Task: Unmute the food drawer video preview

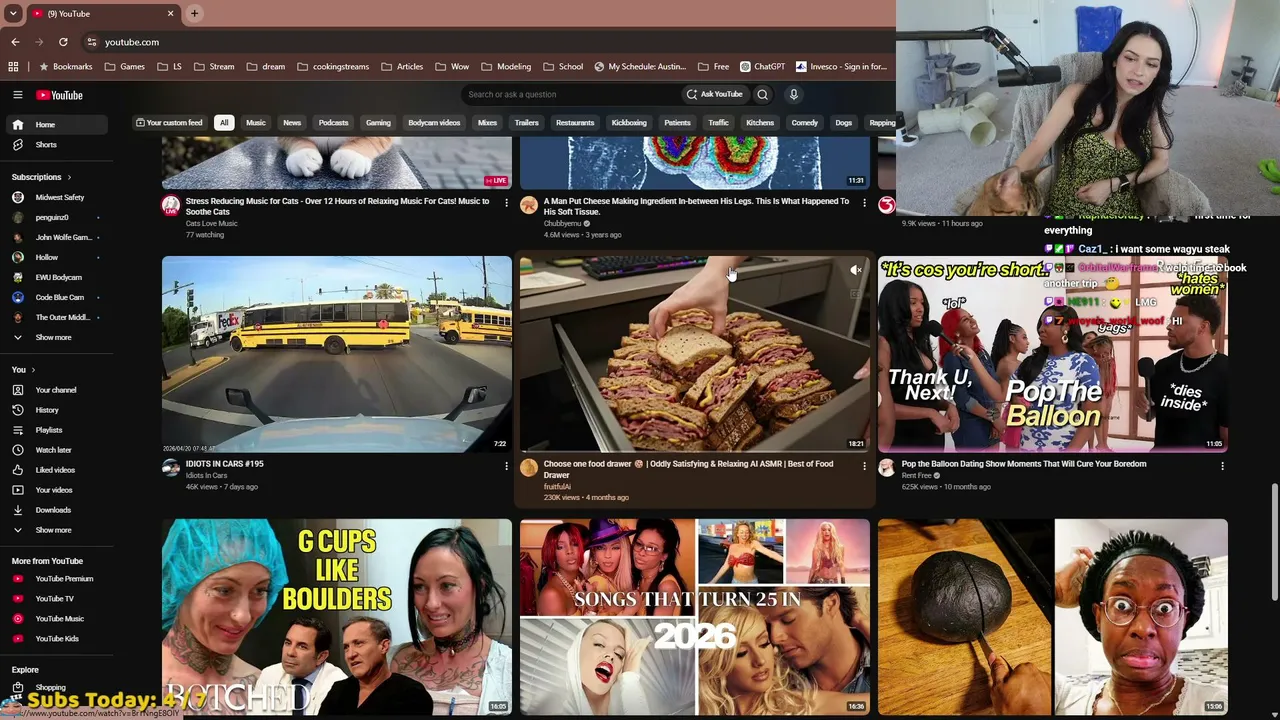Action: [x=856, y=270]
